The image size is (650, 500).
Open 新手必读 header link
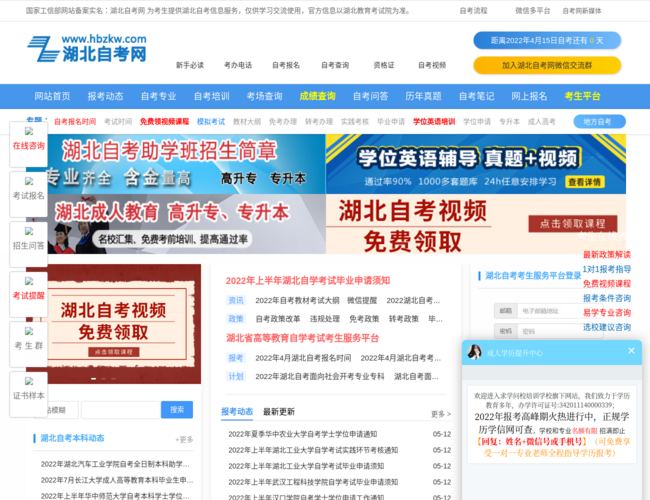point(190,65)
